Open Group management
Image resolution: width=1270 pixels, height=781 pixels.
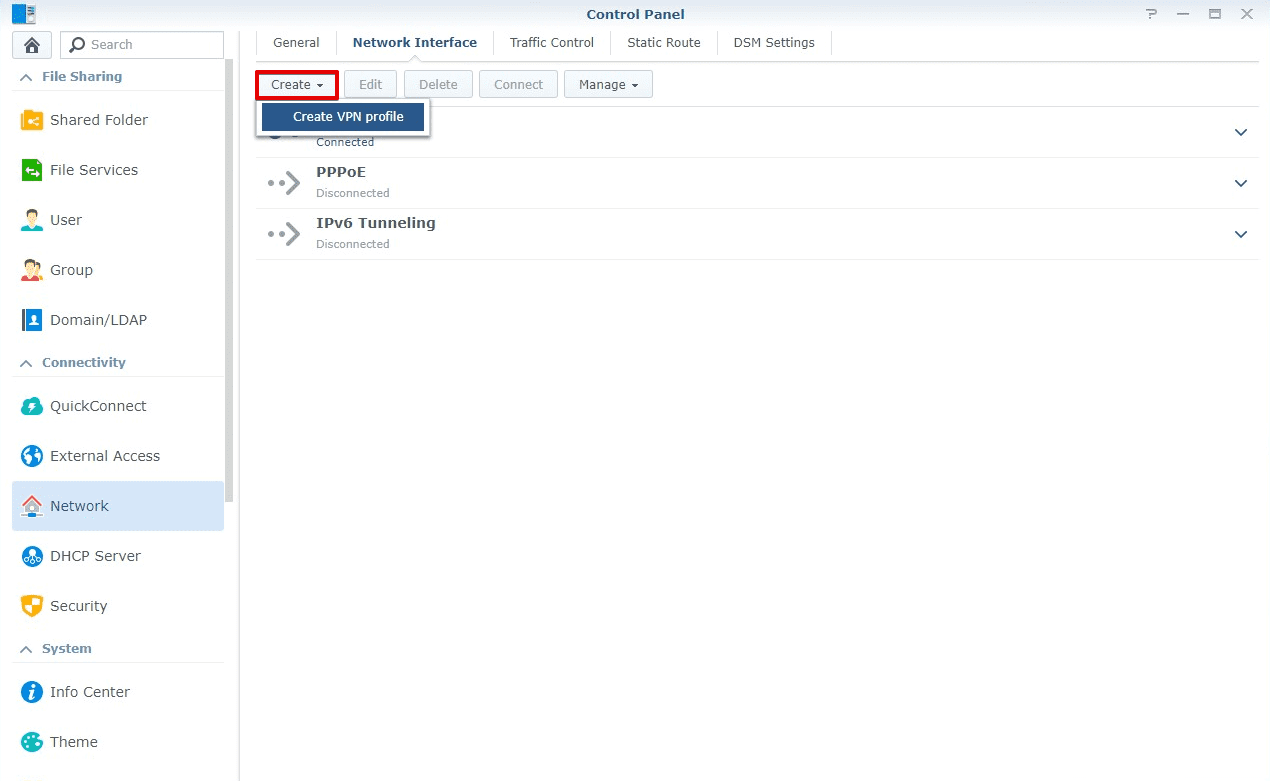[x=71, y=269]
